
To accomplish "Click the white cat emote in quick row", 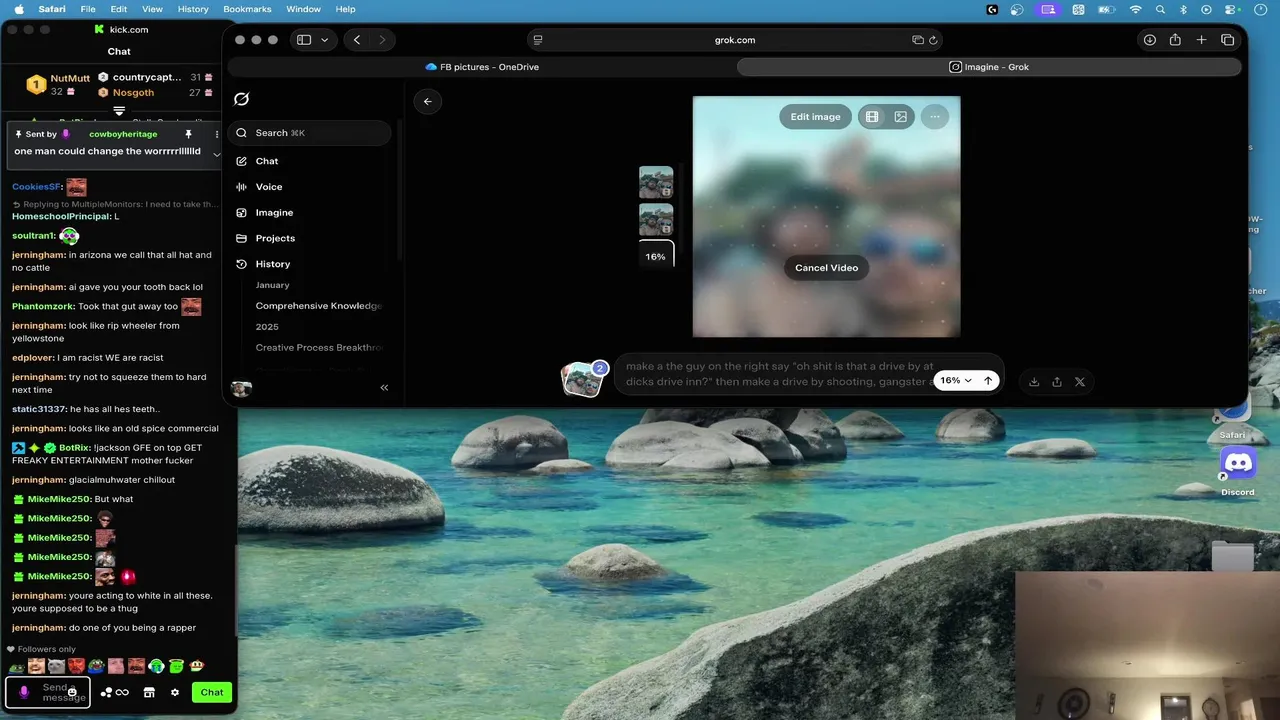I will (56, 666).
